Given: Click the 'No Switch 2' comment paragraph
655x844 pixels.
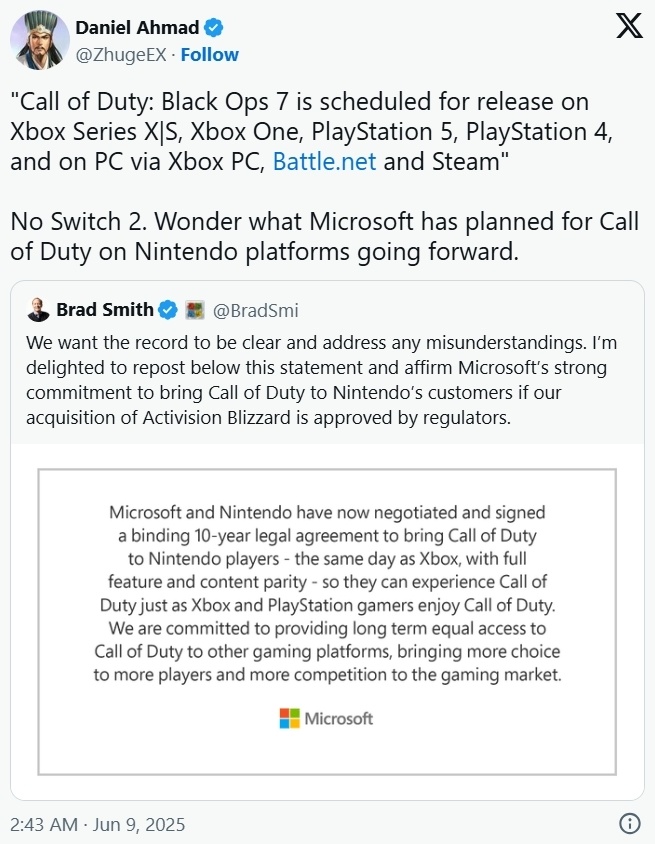Looking at the screenshot, I should click(x=325, y=237).
